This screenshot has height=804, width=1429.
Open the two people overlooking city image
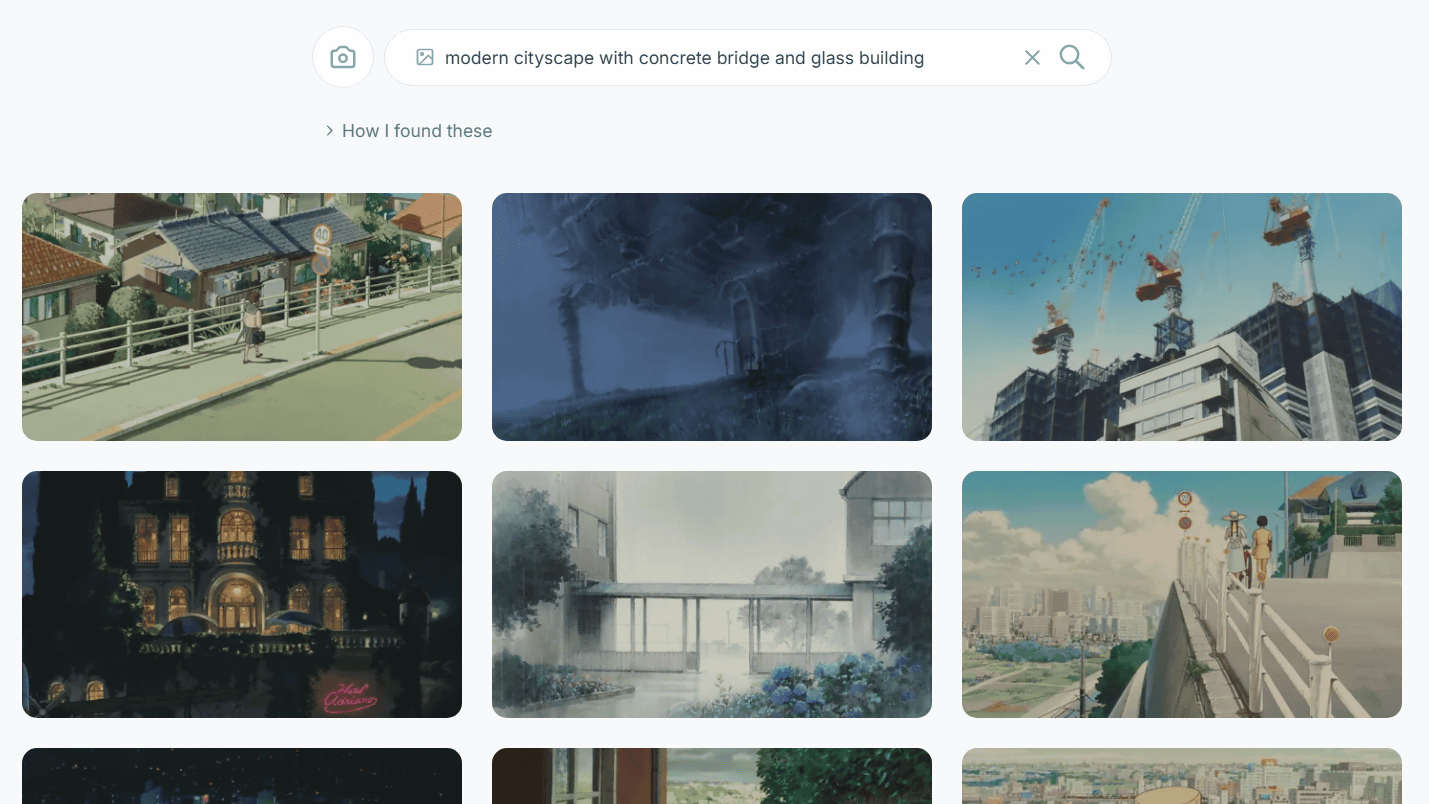coord(1182,594)
